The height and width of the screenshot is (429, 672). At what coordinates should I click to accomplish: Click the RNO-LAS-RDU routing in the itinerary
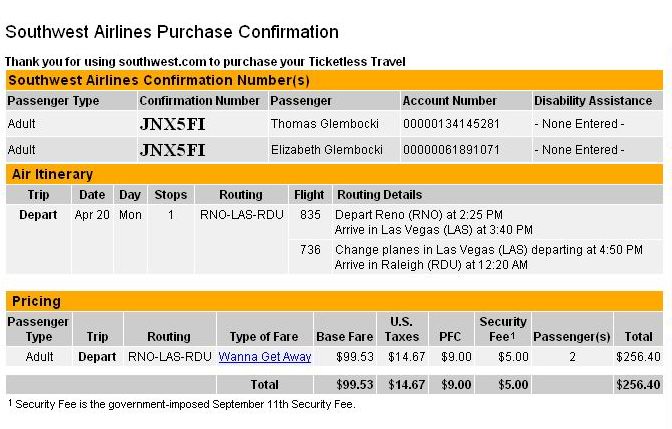pyautogui.click(x=242, y=214)
